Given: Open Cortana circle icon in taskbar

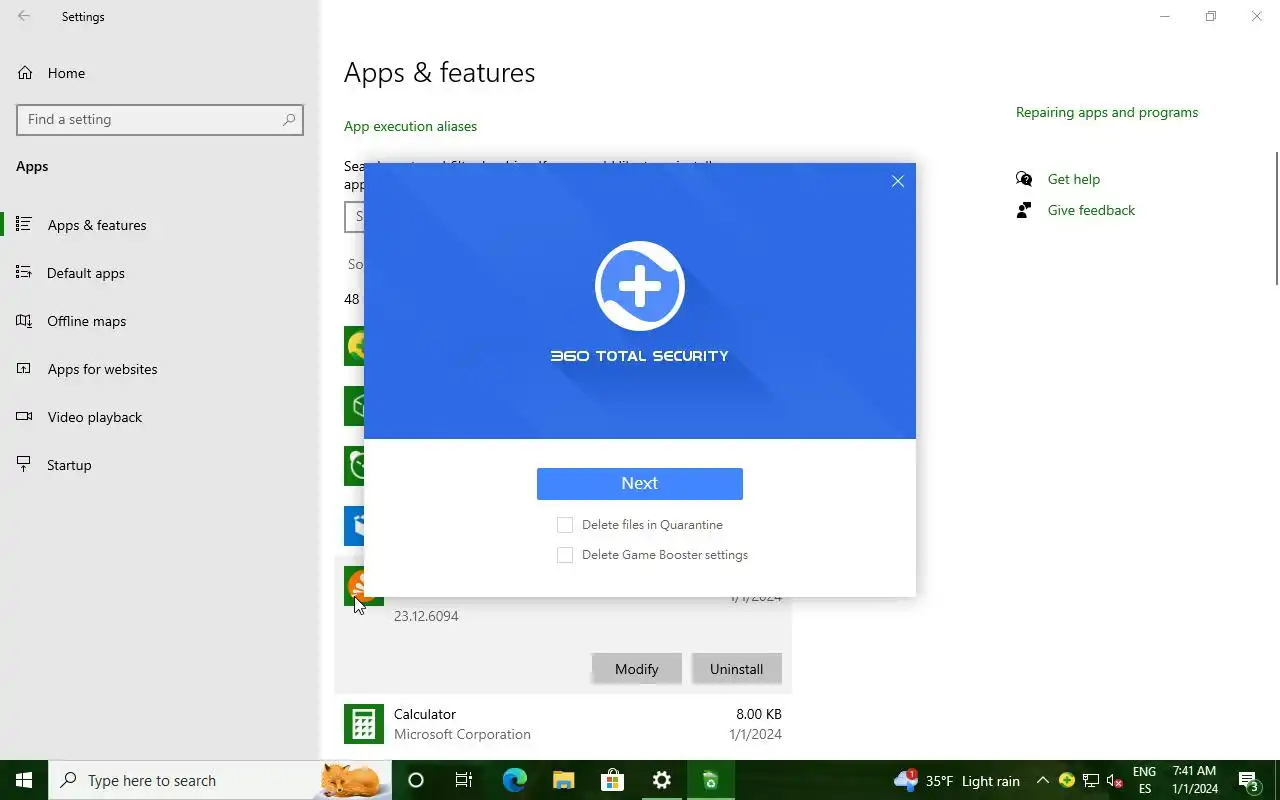Looking at the screenshot, I should pos(416,780).
